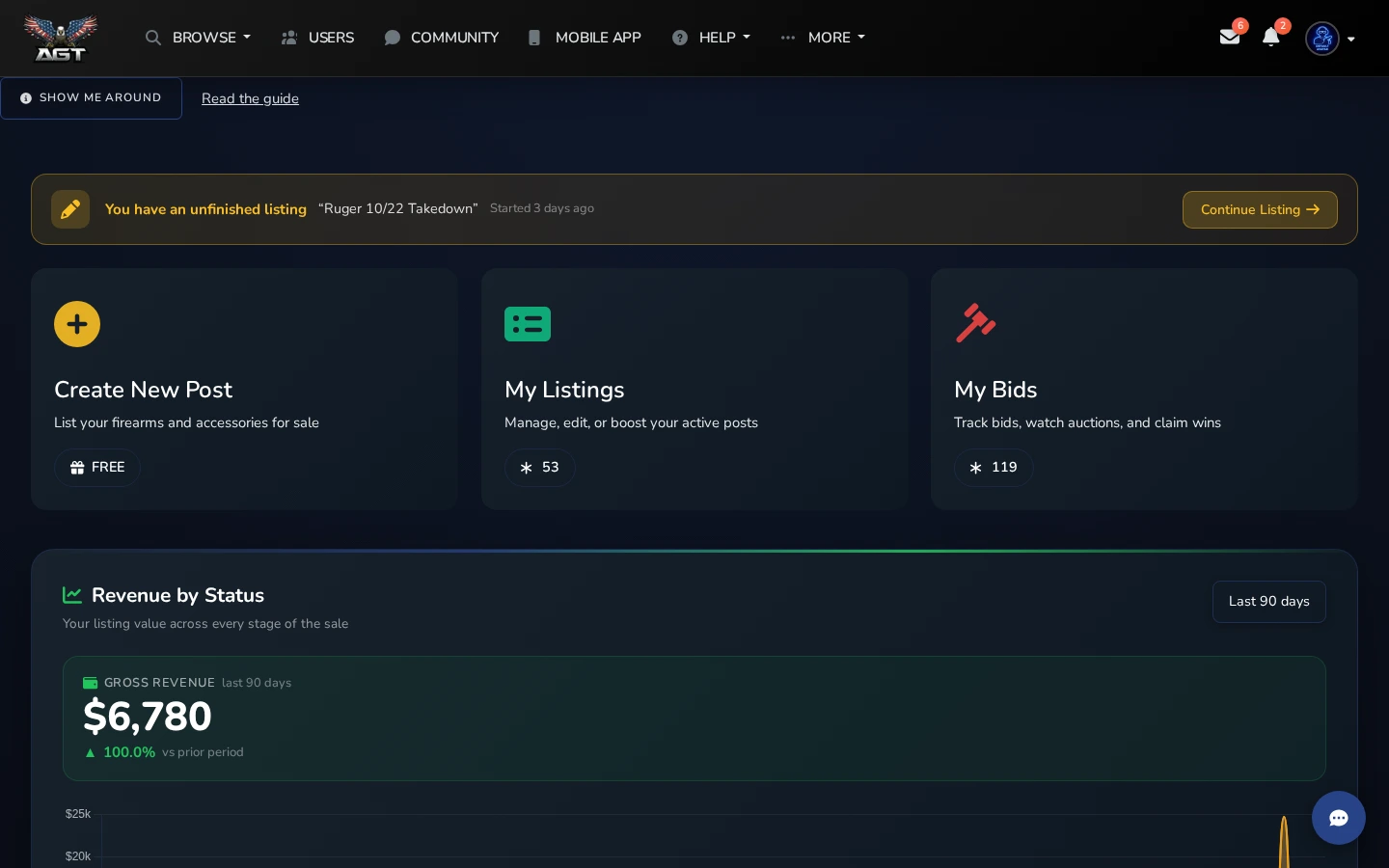The height and width of the screenshot is (868, 1389).
Task: Click the Continue Listing button
Action: click(1260, 209)
